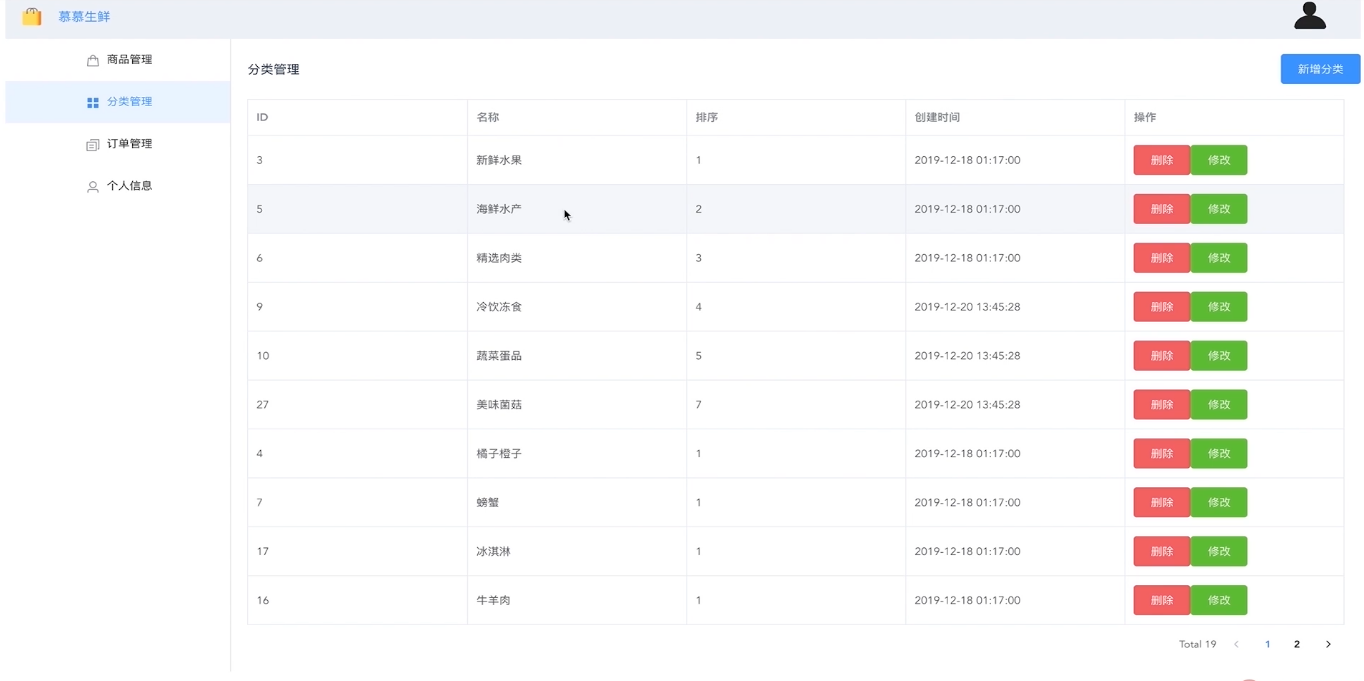Click the 冰淇淋 name cell
Image resolution: width=1364 pixels, height=681 pixels.
(577, 552)
